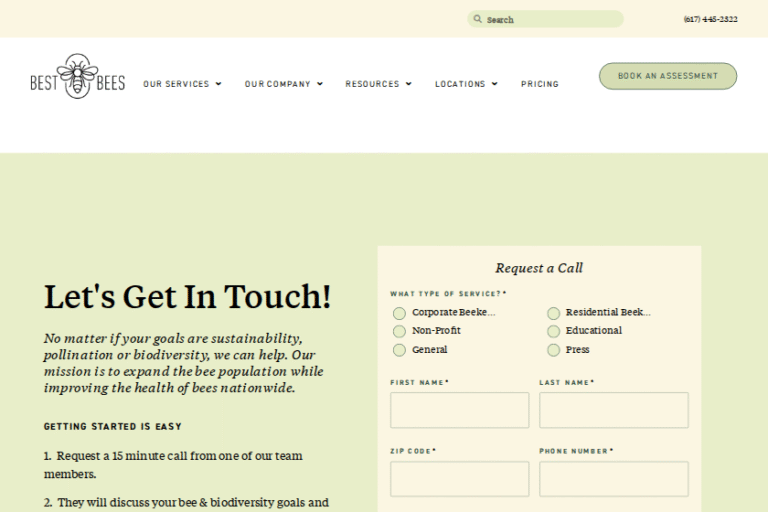This screenshot has width=768, height=512.
Task: Focus the First Name input field
Action: 459,410
